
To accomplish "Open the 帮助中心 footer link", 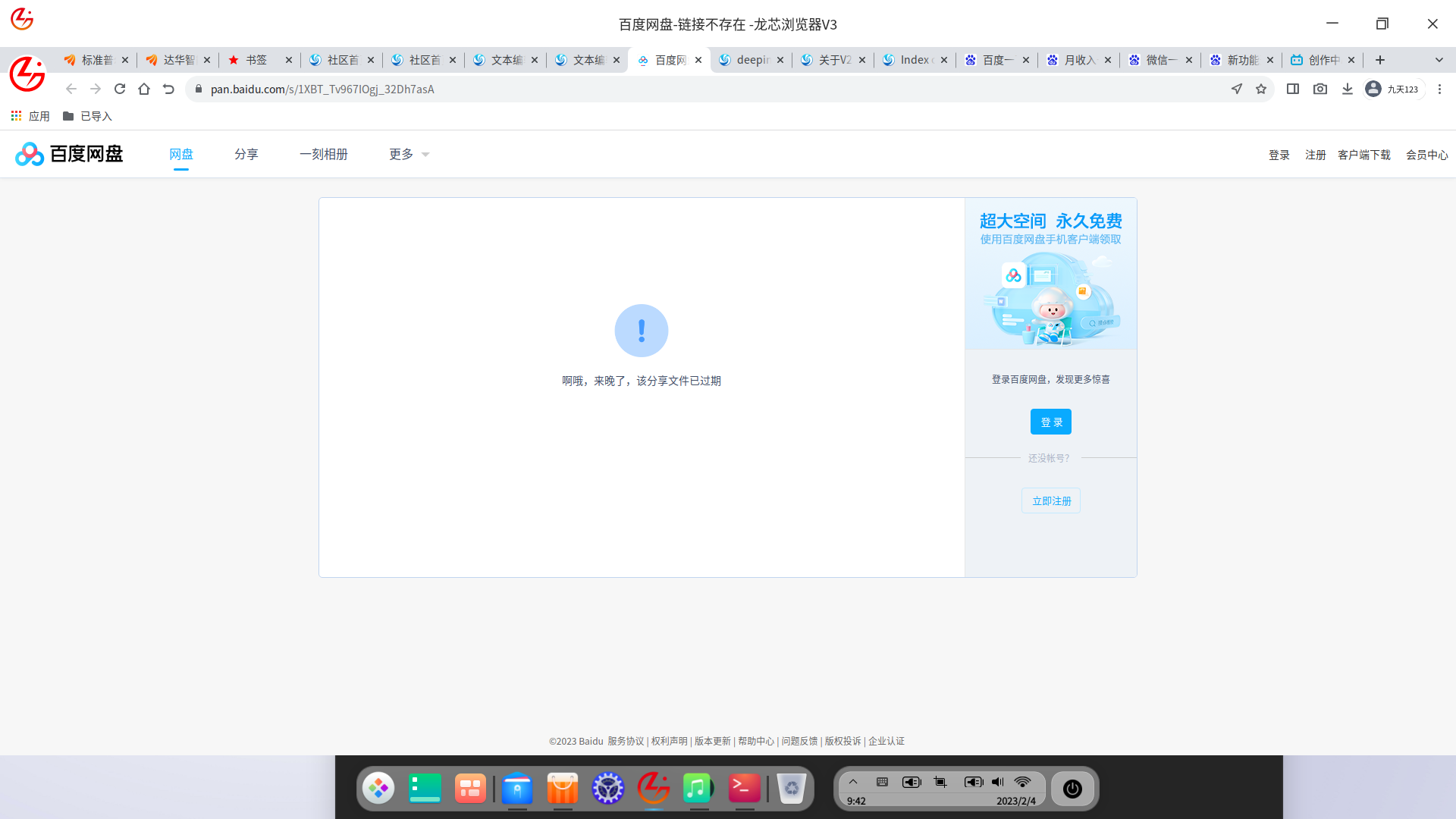I will pyautogui.click(x=755, y=741).
